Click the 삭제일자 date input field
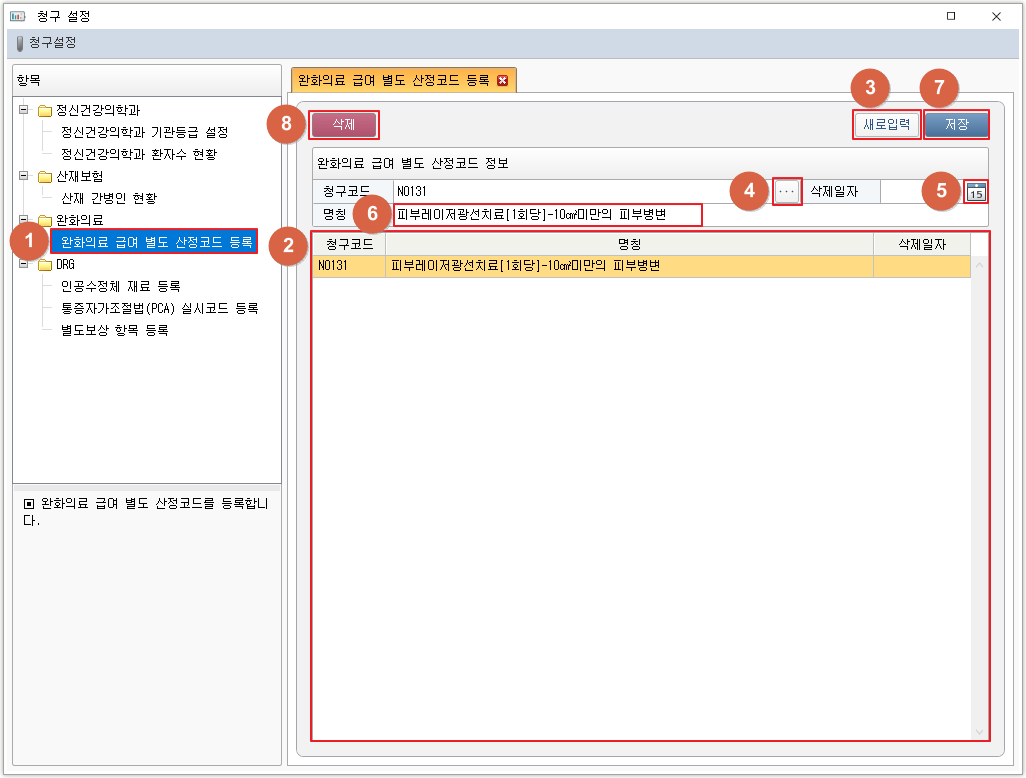 (920, 191)
